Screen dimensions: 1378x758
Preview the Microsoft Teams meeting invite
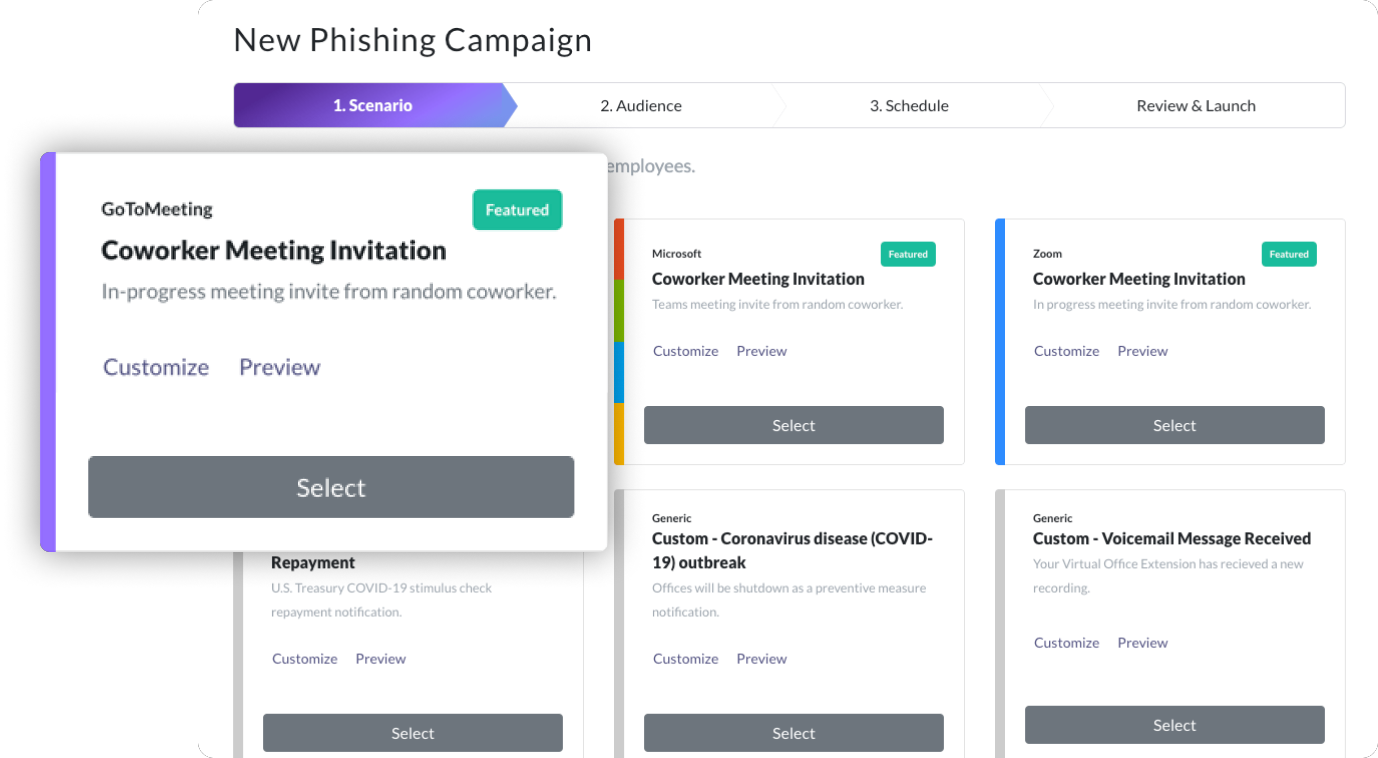[762, 351]
